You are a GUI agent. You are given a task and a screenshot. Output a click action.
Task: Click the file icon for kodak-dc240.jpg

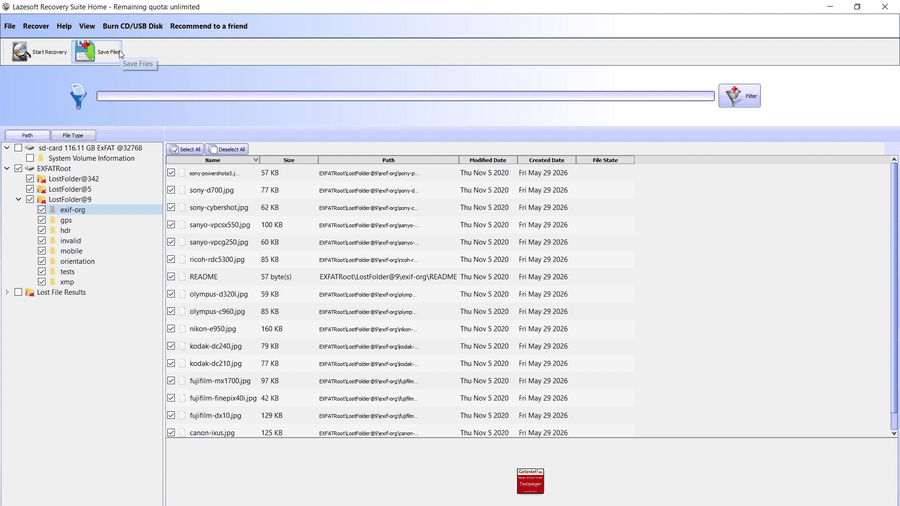coord(183,346)
